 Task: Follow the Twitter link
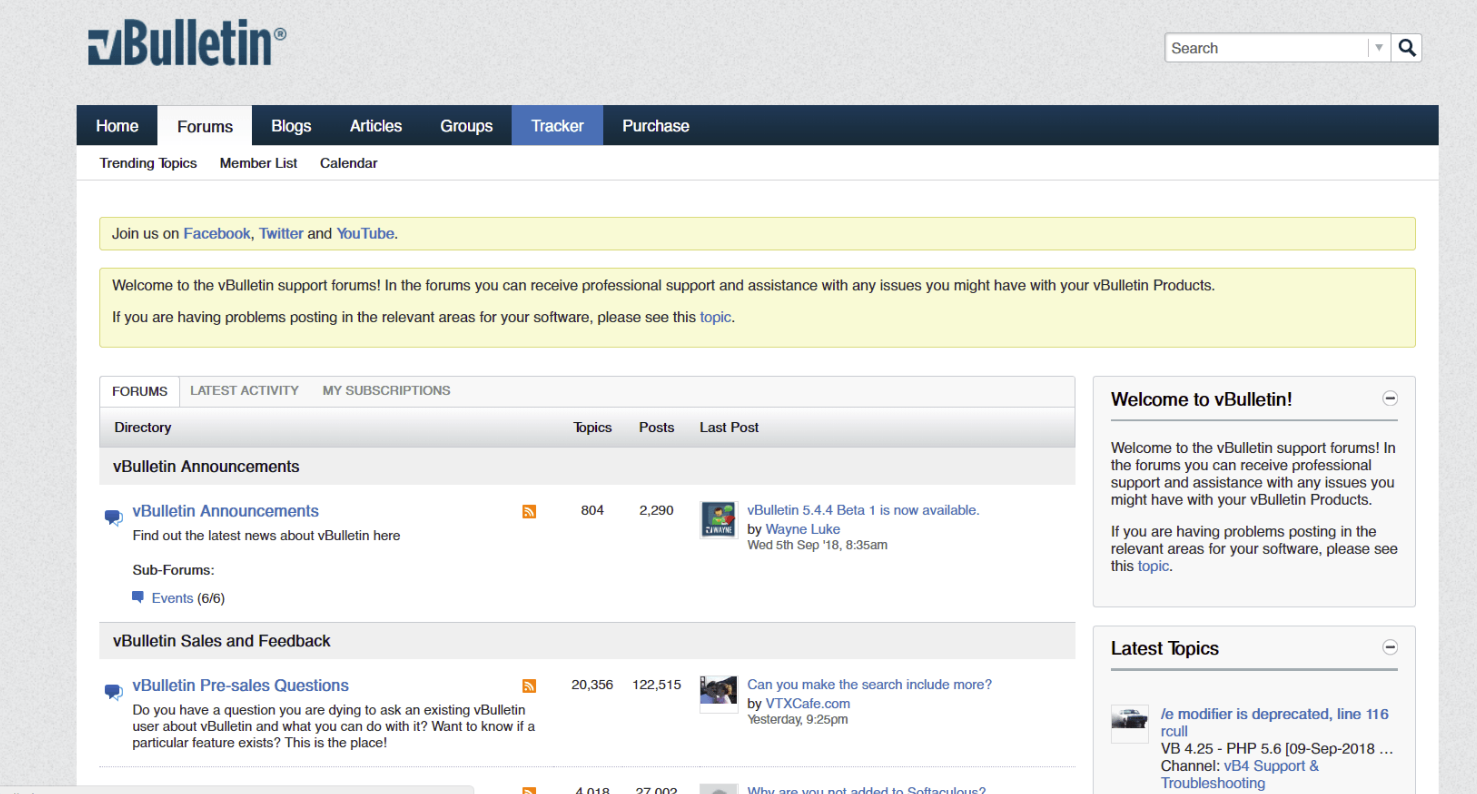click(x=281, y=233)
